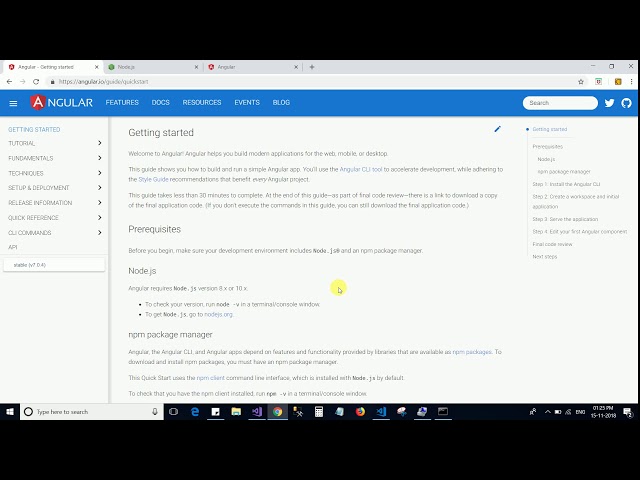Click the Angular site Search field

pos(560,103)
